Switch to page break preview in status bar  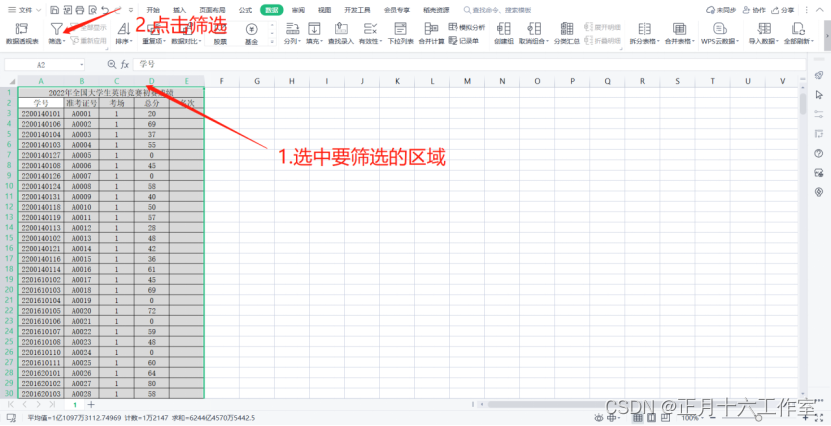[x=665, y=418]
